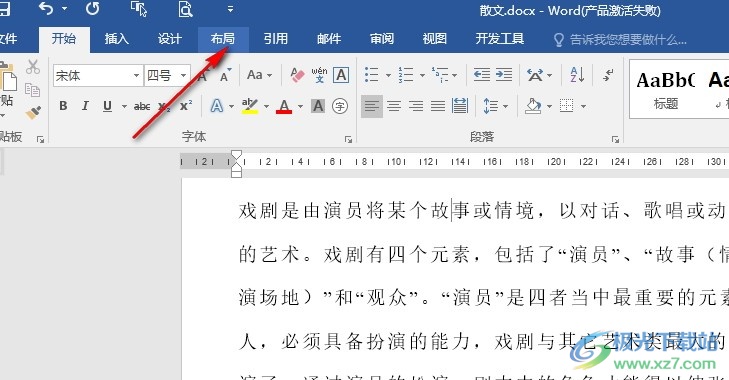Switch to the 插入 tab

click(117, 39)
